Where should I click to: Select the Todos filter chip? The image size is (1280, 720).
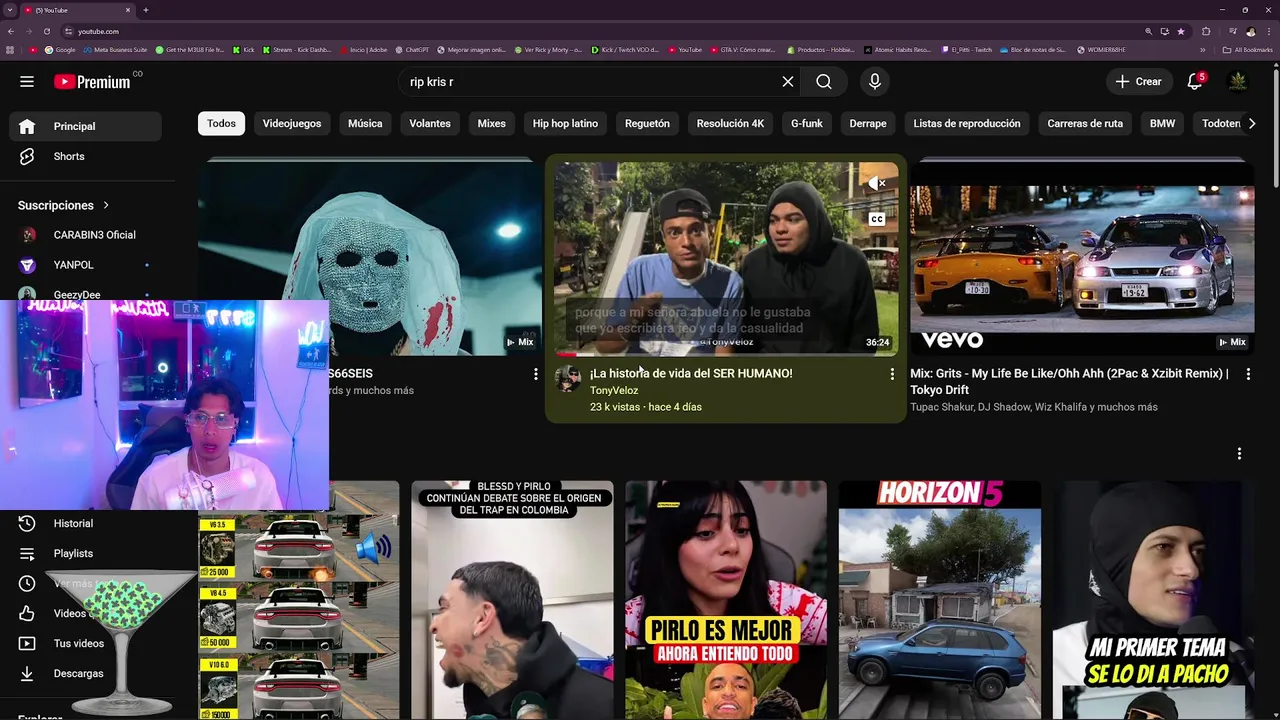[221, 124]
